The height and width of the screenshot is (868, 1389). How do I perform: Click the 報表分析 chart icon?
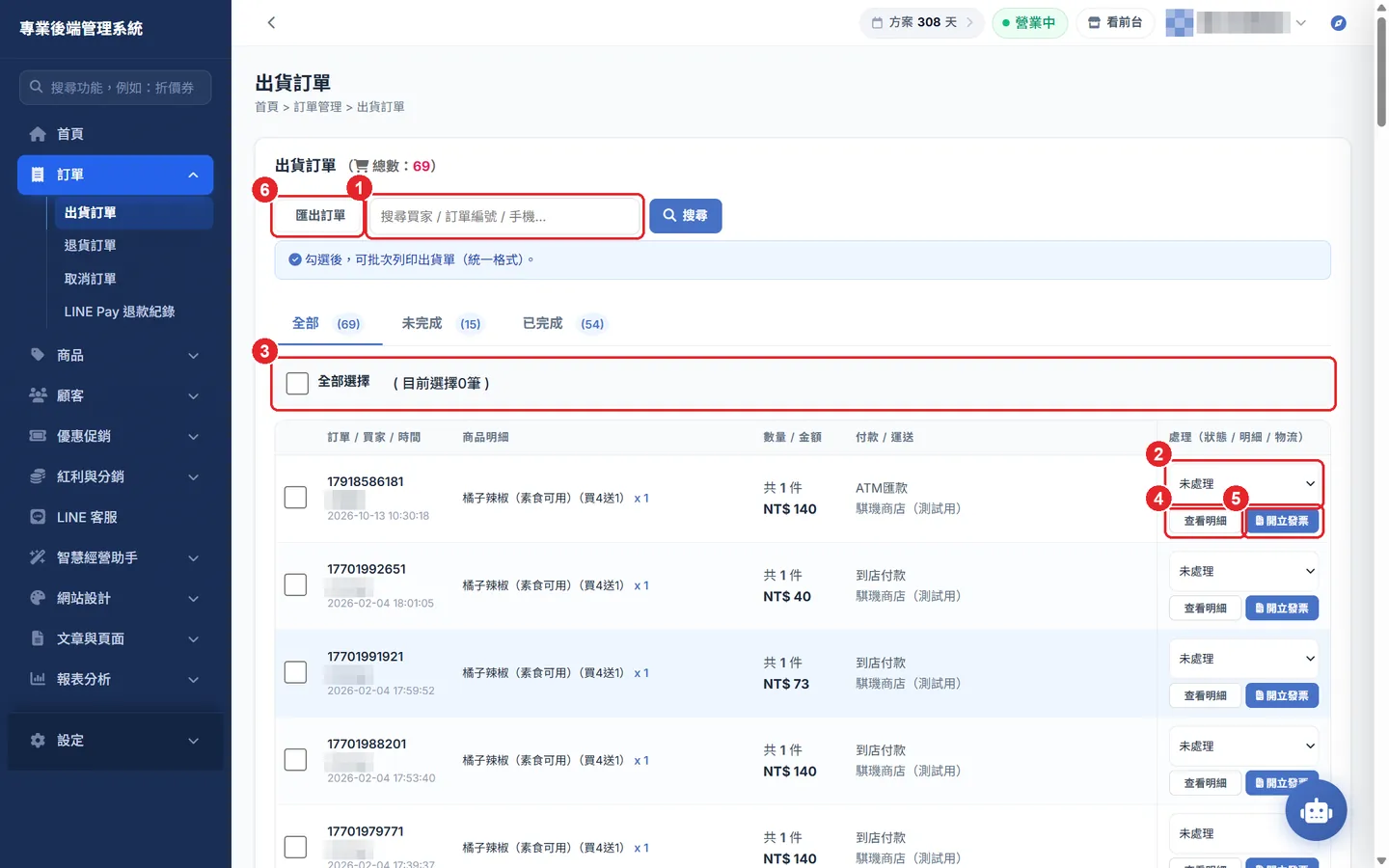(38, 679)
